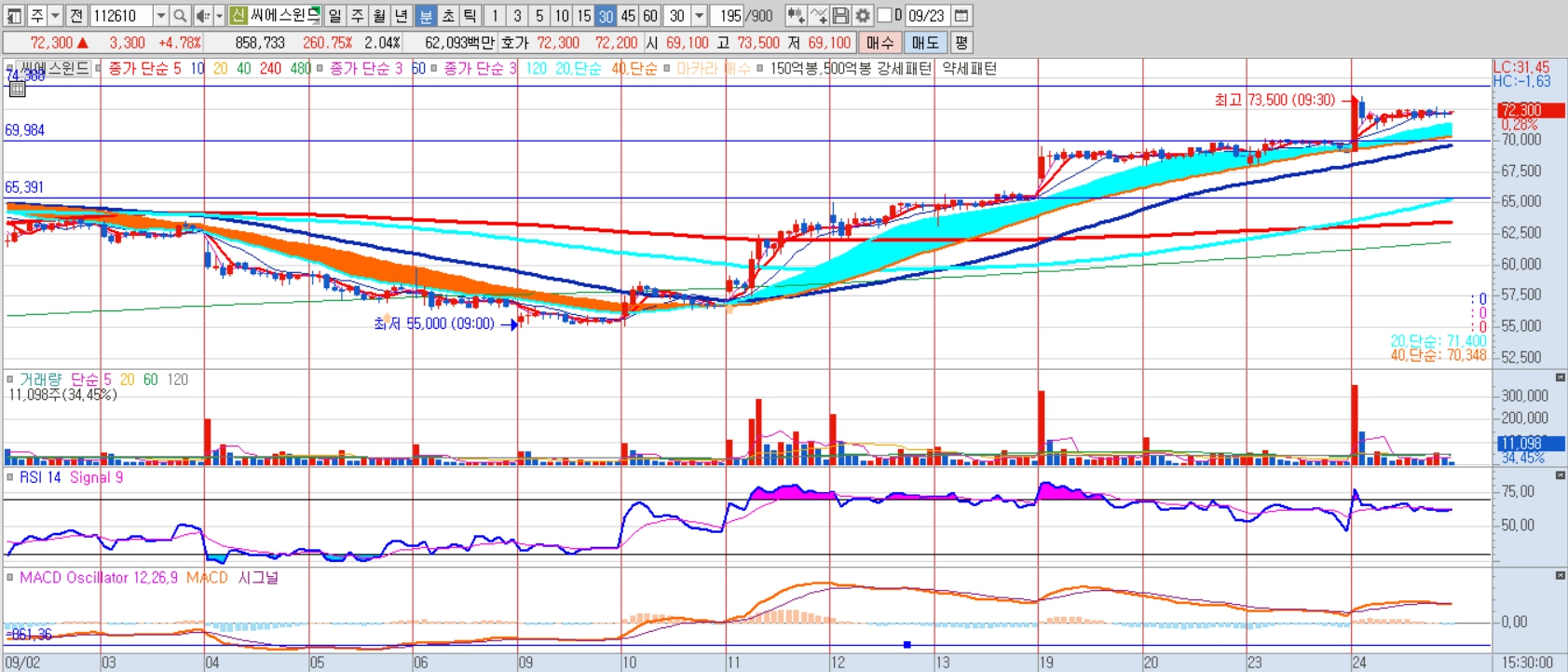Screen dimensions: 1568x672
Task: Click the 시 69,100 open price cell
Action: (677, 43)
